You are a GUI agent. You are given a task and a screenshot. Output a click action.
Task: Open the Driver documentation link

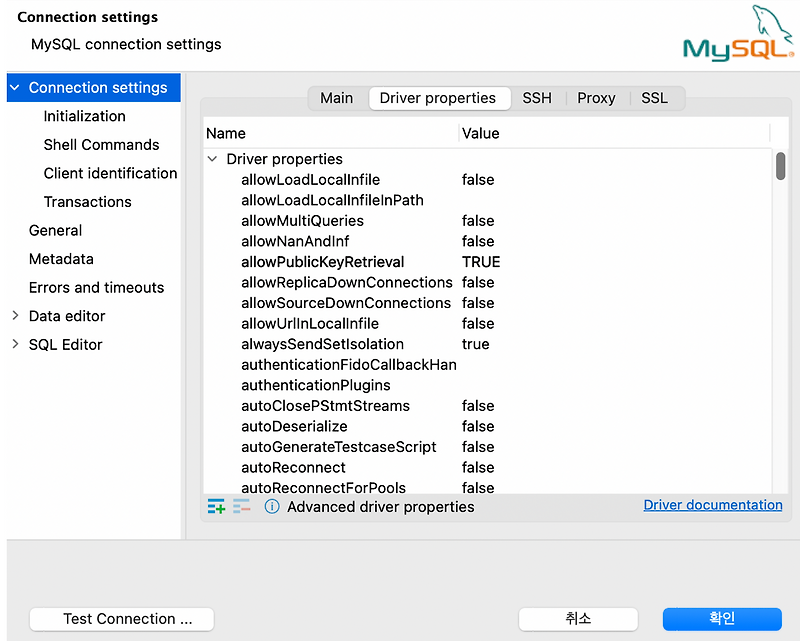click(712, 505)
